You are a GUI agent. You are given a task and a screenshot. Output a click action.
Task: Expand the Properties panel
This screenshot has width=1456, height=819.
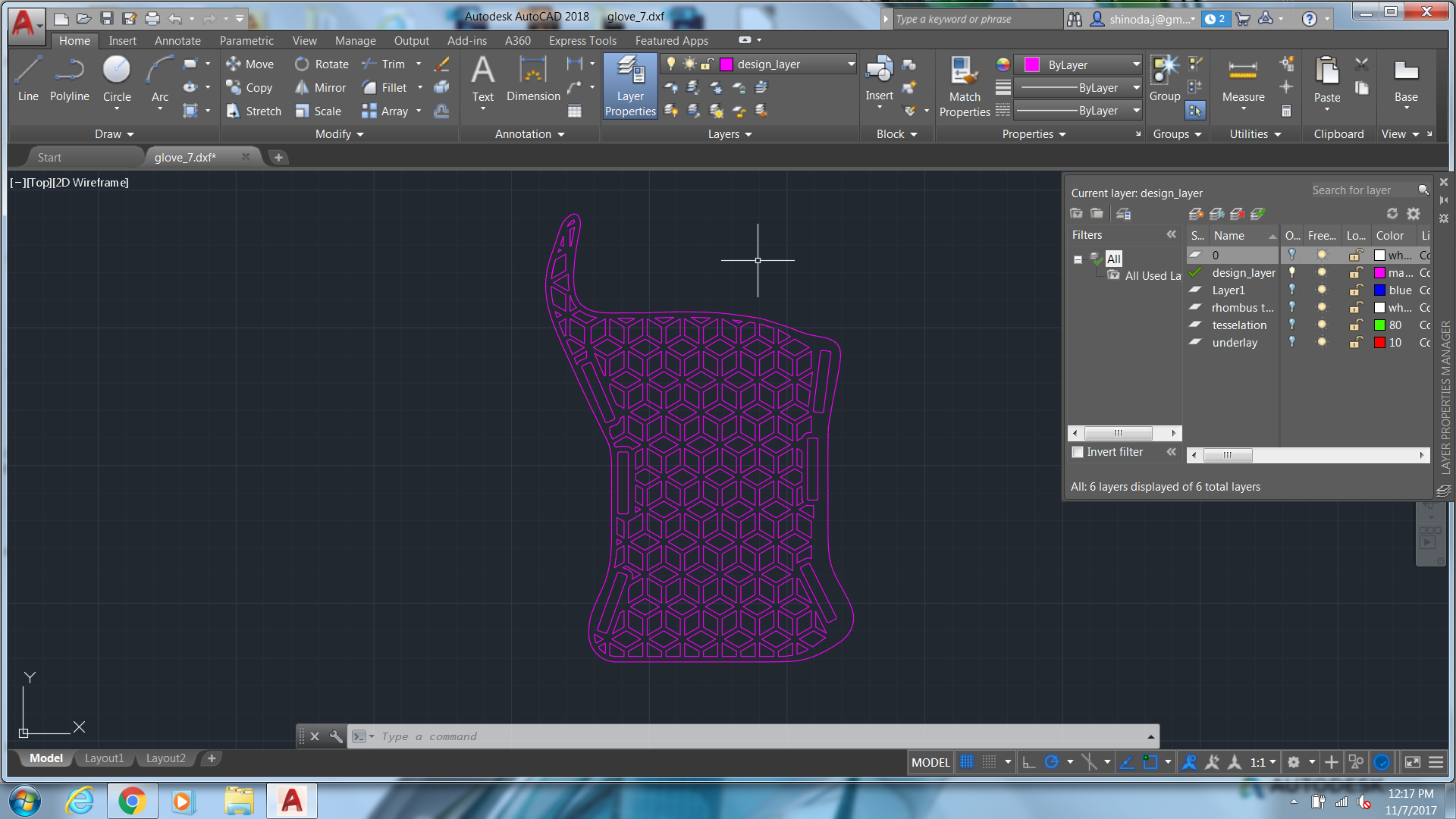(1034, 134)
